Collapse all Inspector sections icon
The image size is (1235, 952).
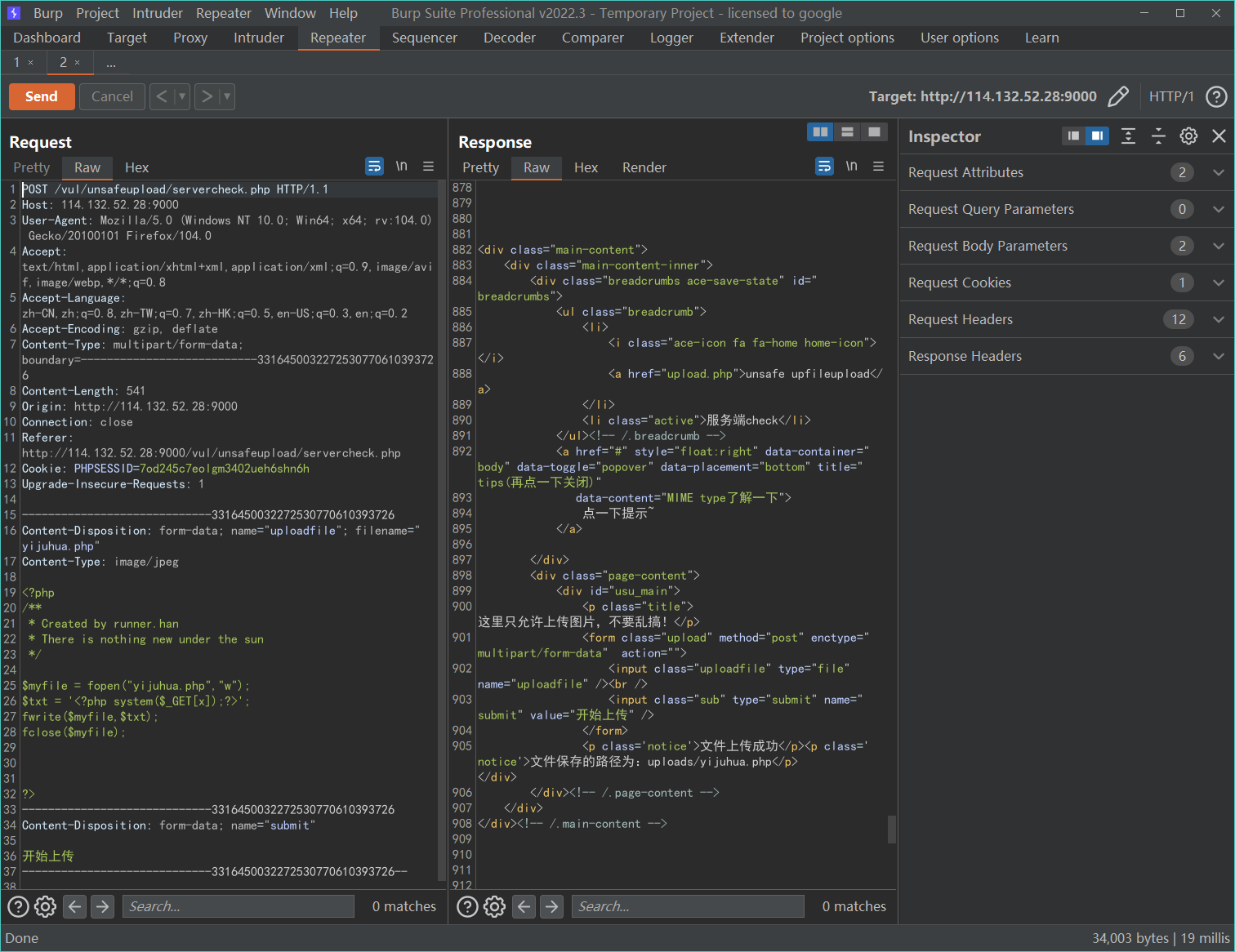pyautogui.click(x=1158, y=136)
